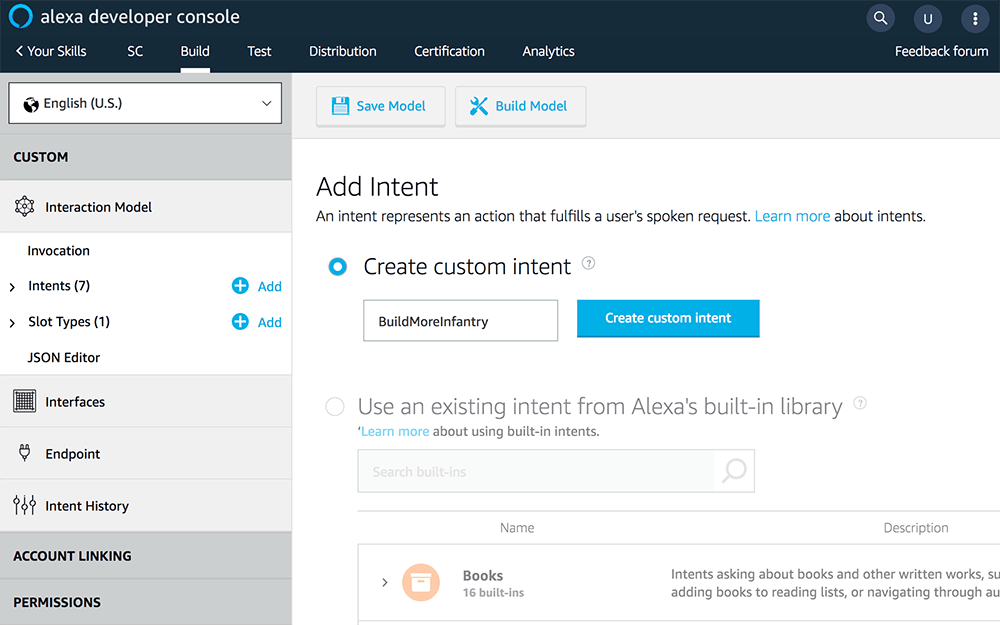This screenshot has width=1000, height=625.
Task: Open the Distribution tab
Action: pos(342,51)
